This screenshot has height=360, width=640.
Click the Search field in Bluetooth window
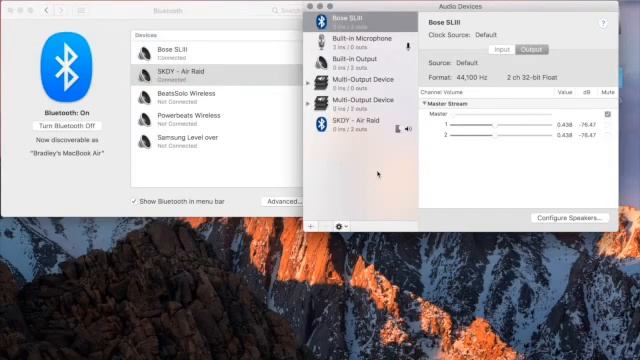[288, 11]
